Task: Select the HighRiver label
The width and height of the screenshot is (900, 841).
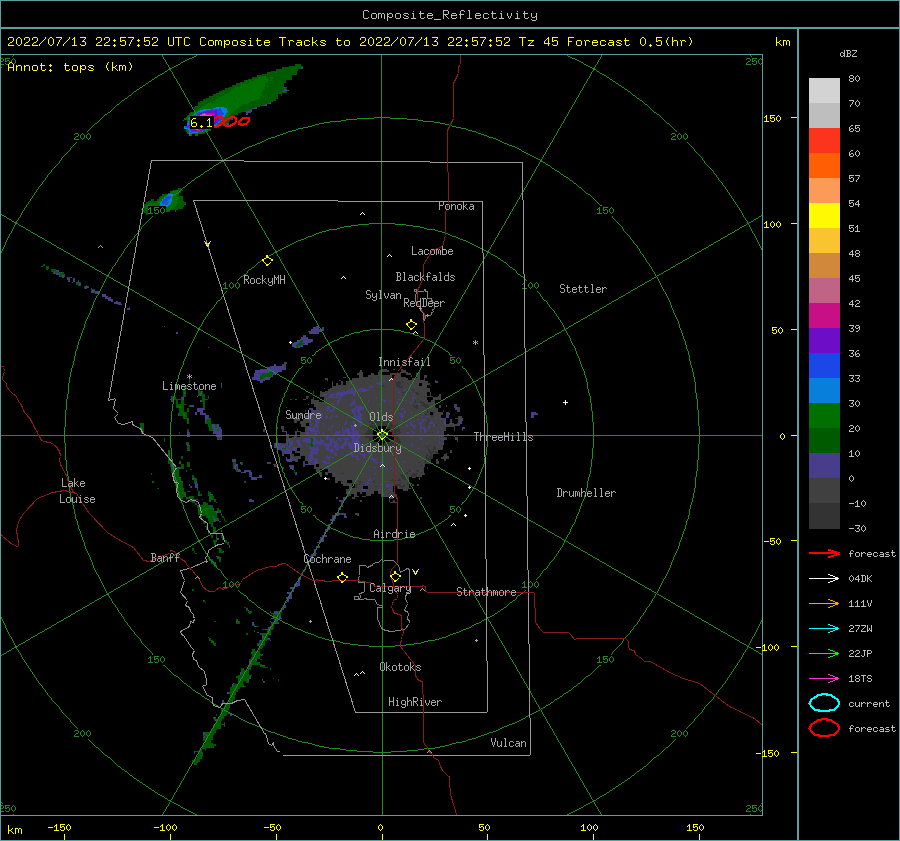Action: 415,702
